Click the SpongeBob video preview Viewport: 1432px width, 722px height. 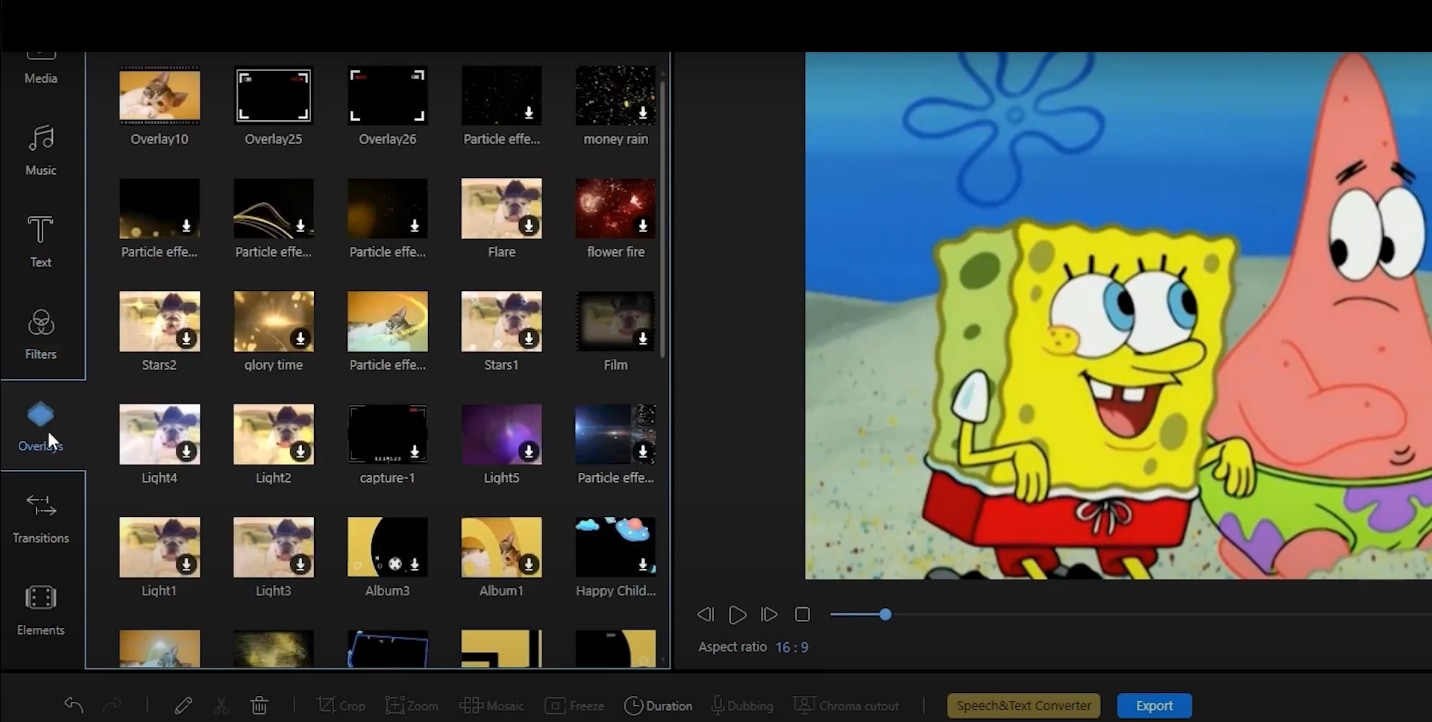point(1119,315)
